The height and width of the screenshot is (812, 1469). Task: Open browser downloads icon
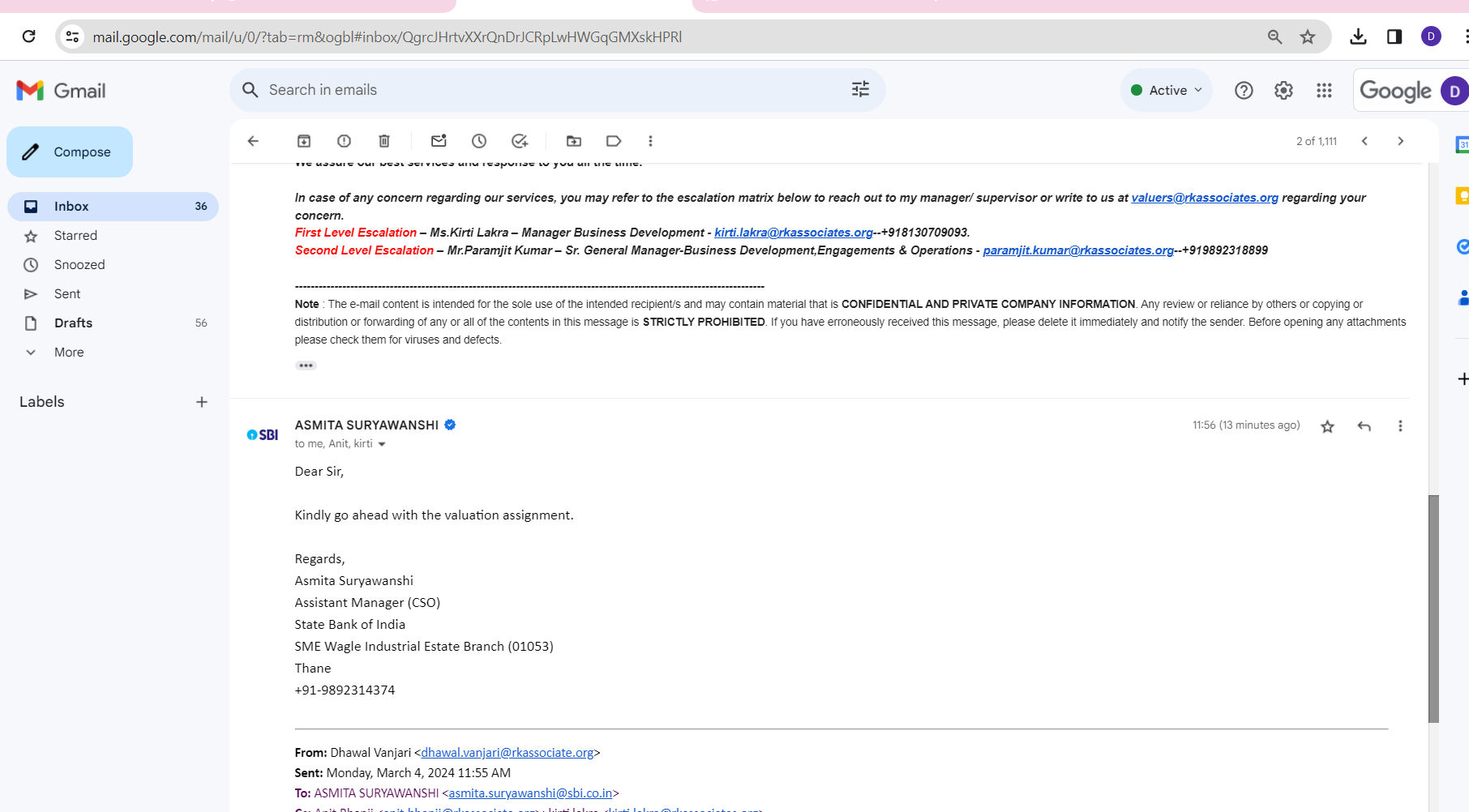pos(1358,36)
